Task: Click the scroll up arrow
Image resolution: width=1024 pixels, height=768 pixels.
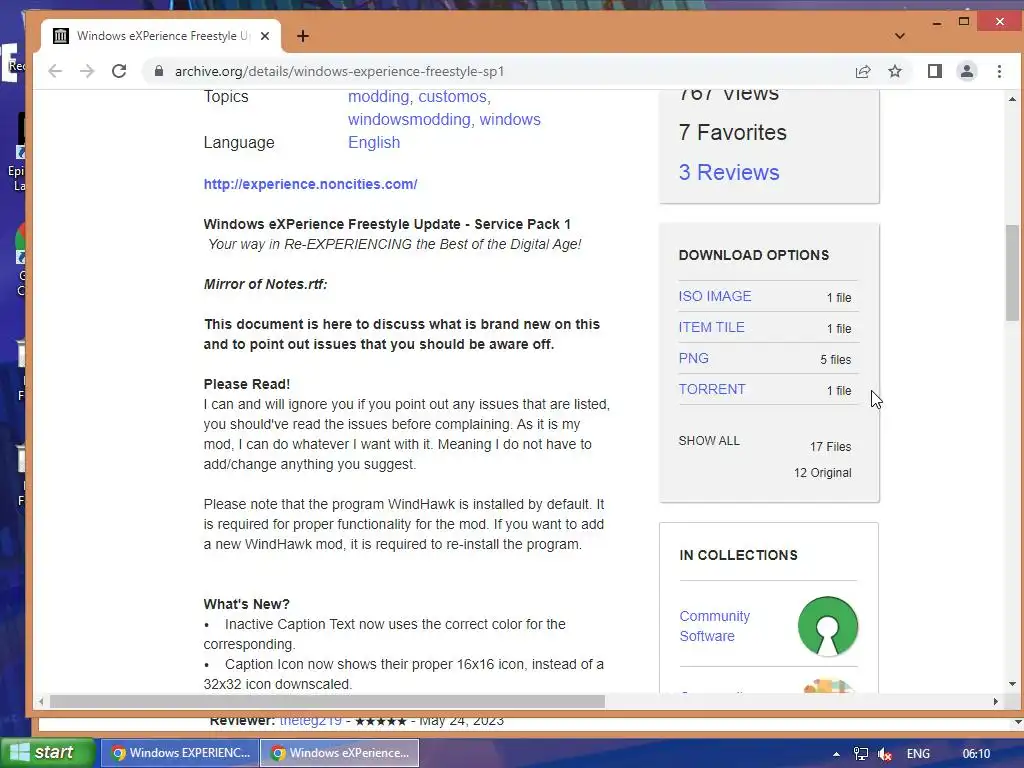Action: click(x=1012, y=99)
